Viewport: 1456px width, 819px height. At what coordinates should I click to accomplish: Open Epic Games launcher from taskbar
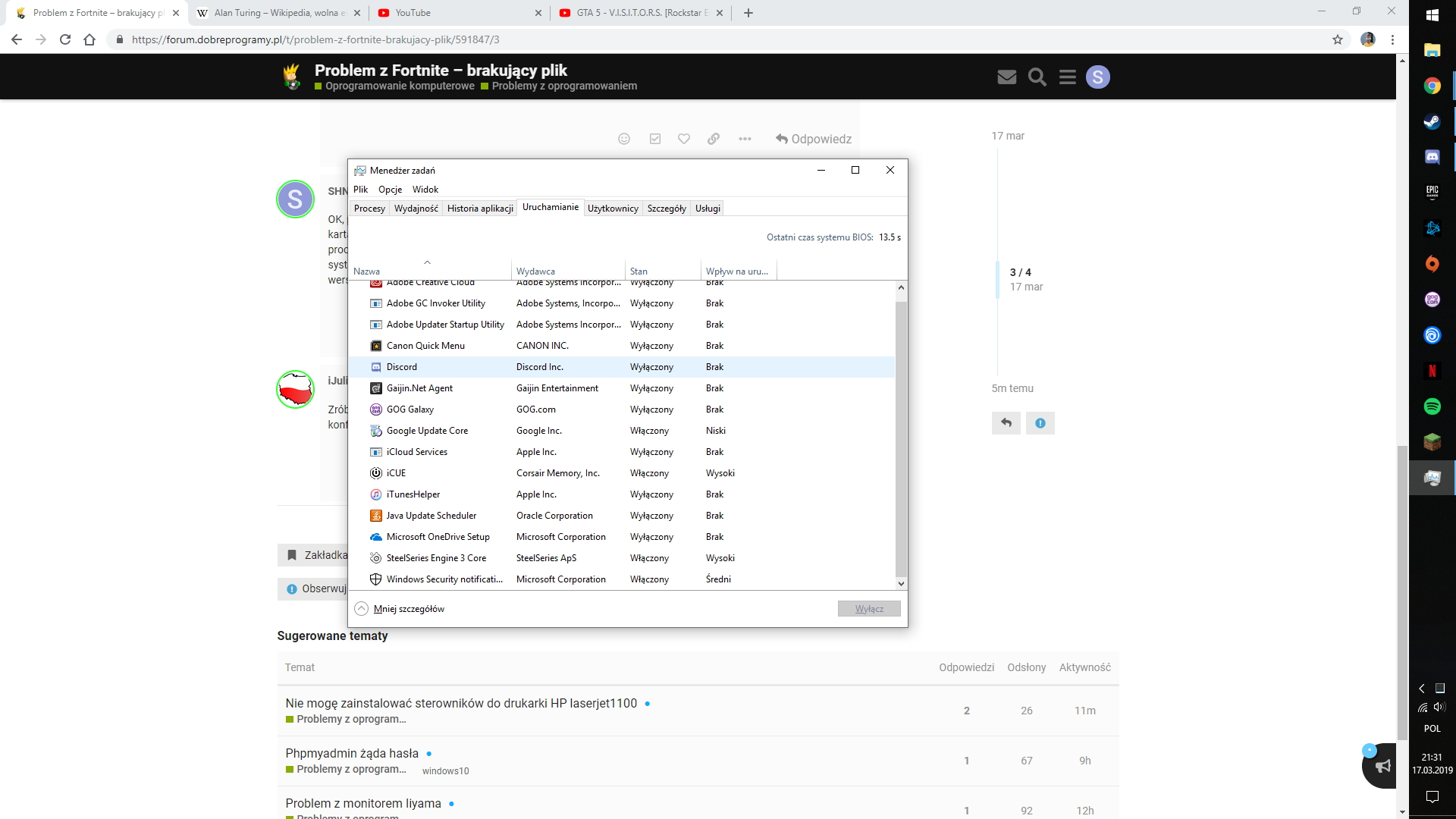(x=1432, y=193)
